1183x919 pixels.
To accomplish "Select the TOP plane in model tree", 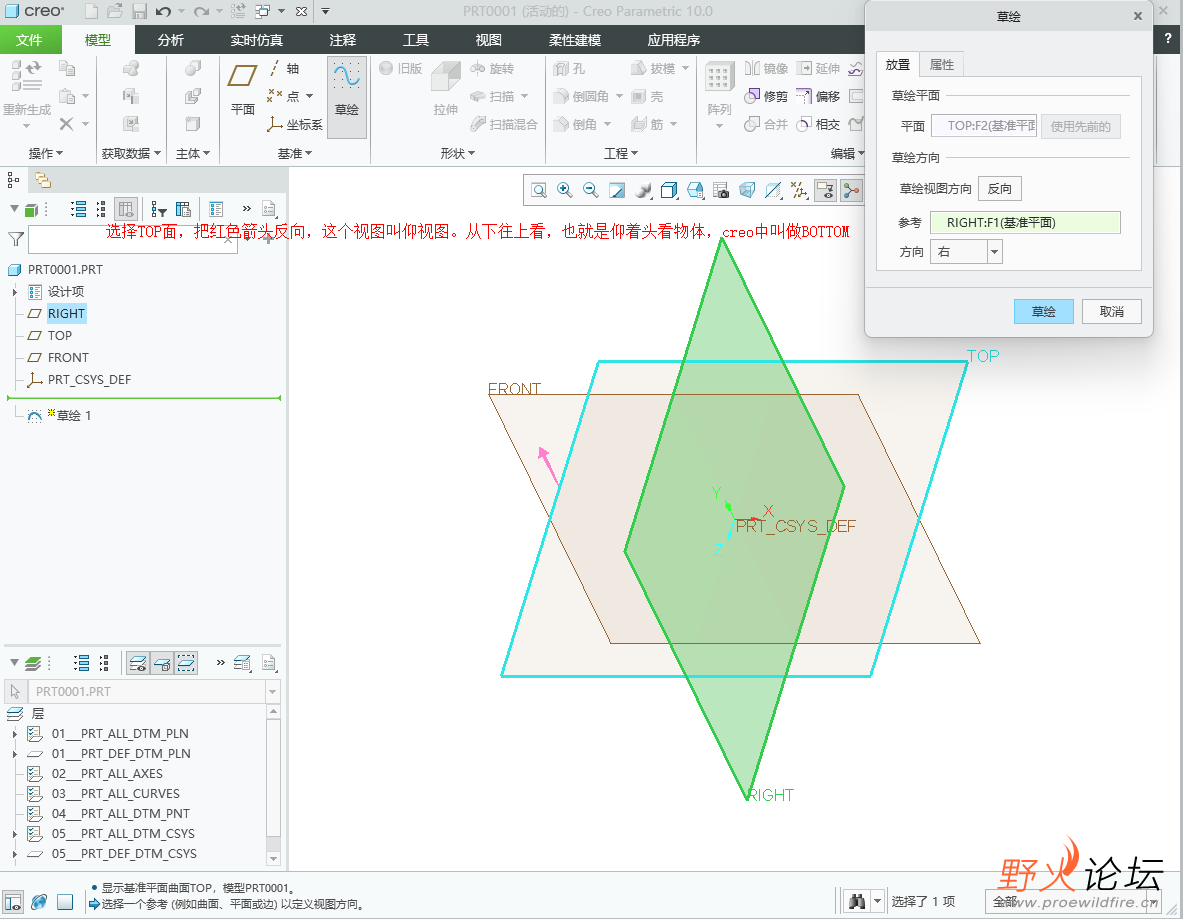I will [x=60, y=336].
